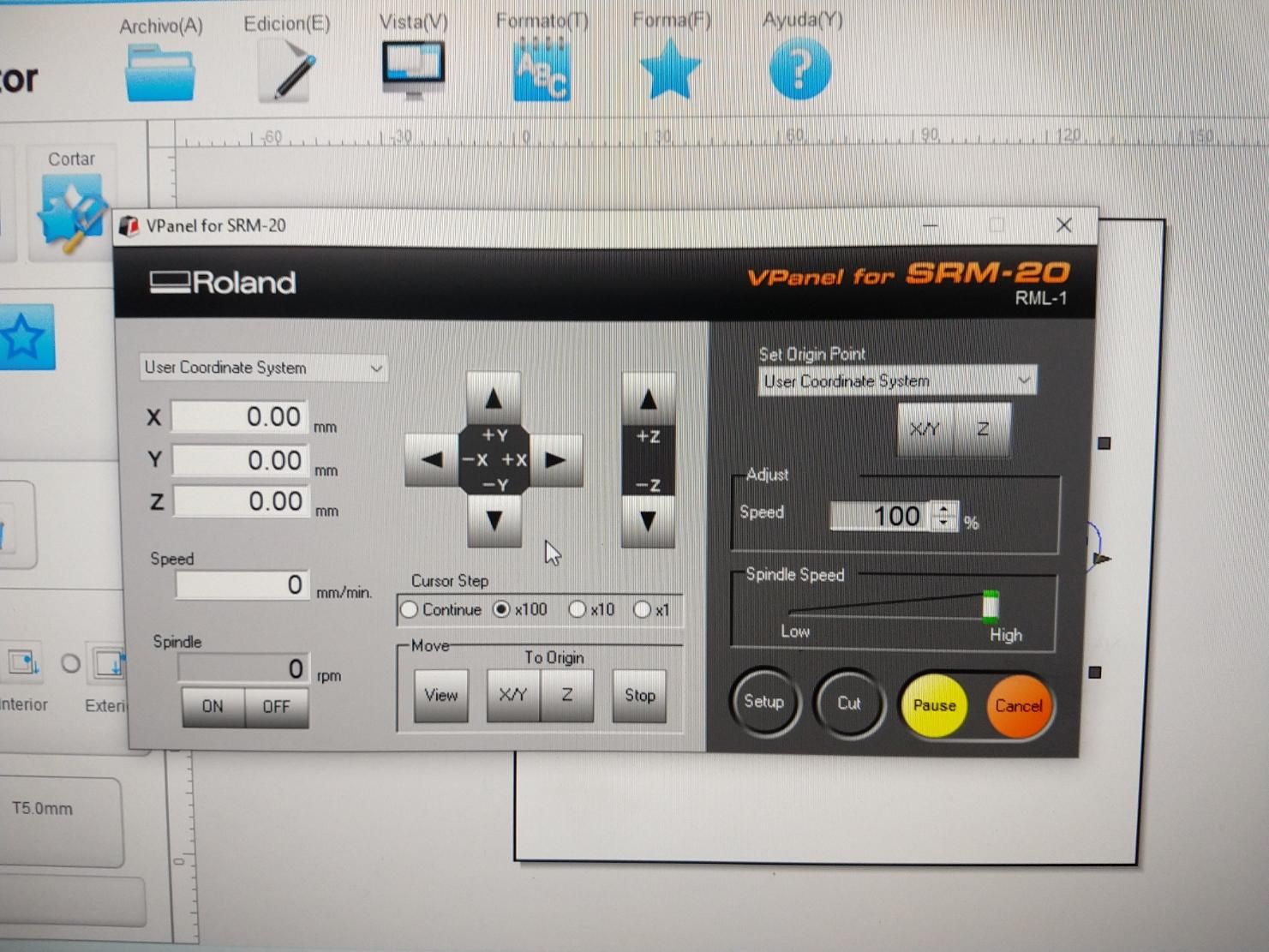The image size is (1269, 952).
Task: Open the Edicion(E) menu label
Action: (x=287, y=24)
